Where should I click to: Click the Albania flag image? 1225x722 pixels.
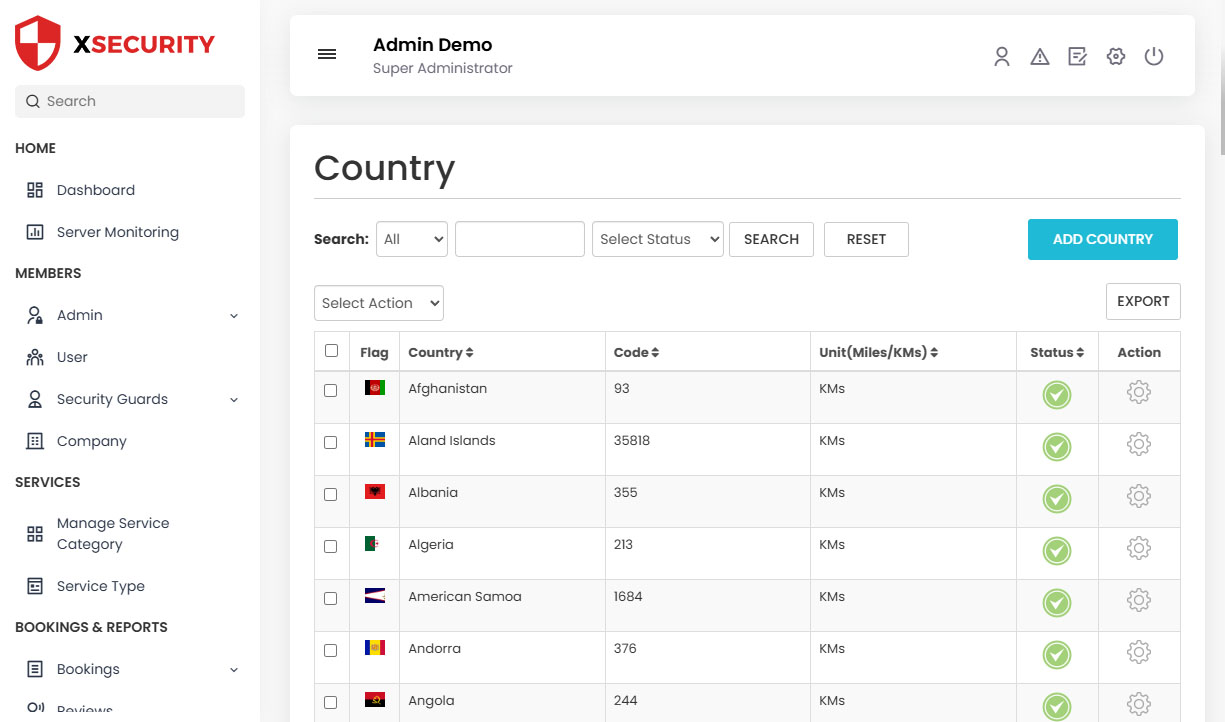point(375,492)
